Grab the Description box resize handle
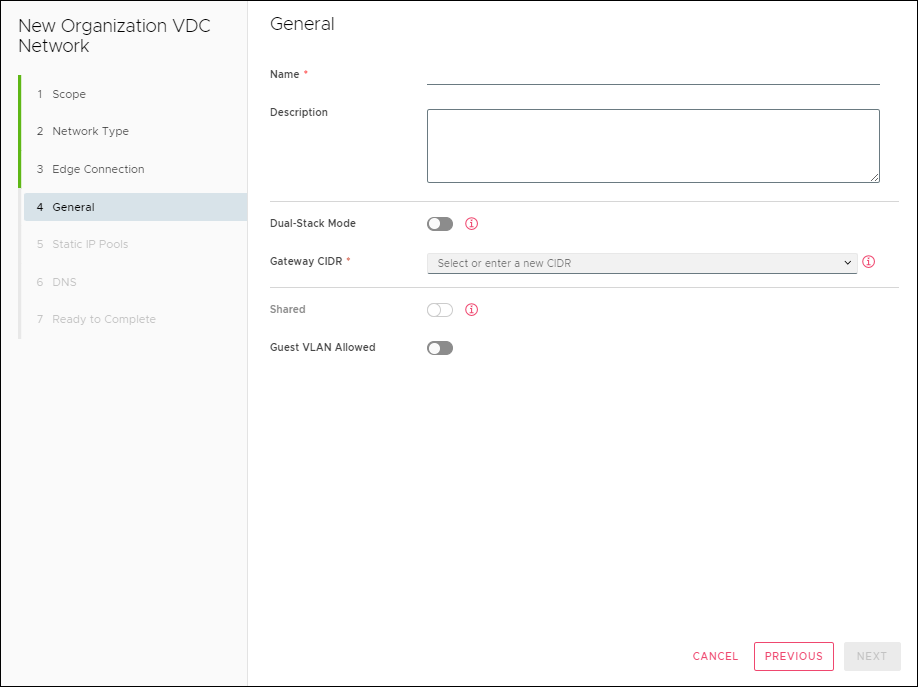 (875, 177)
